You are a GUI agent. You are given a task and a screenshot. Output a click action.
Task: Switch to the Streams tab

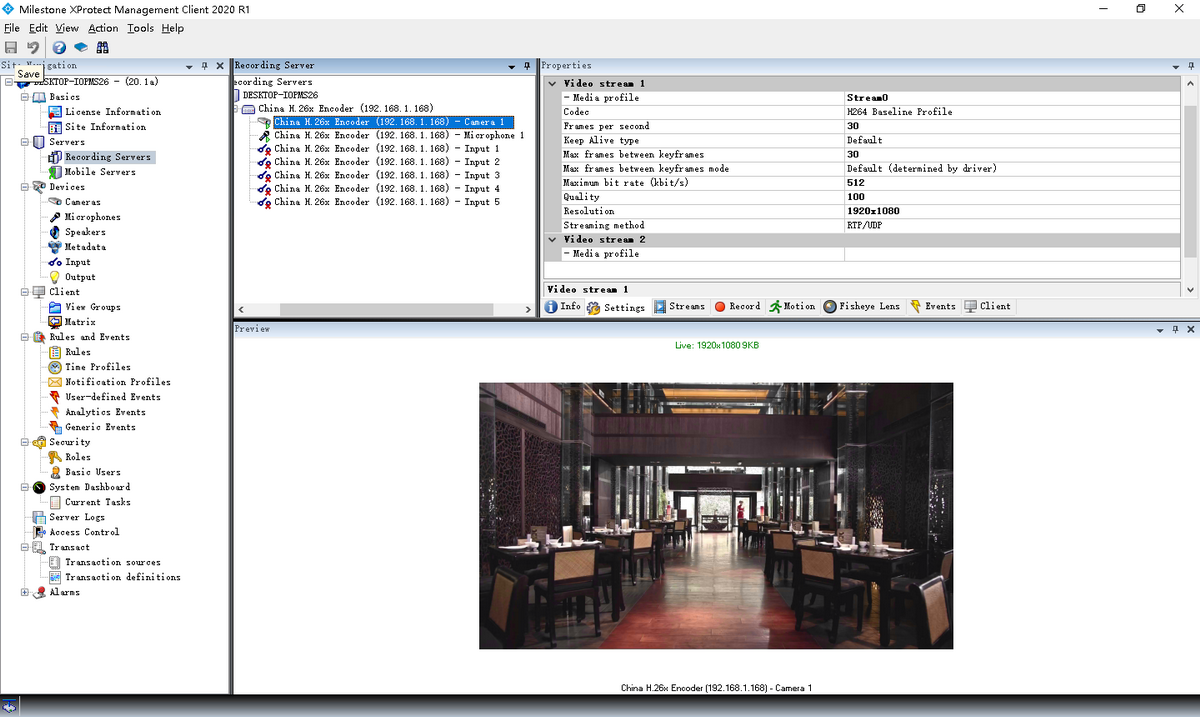pyautogui.click(x=680, y=307)
